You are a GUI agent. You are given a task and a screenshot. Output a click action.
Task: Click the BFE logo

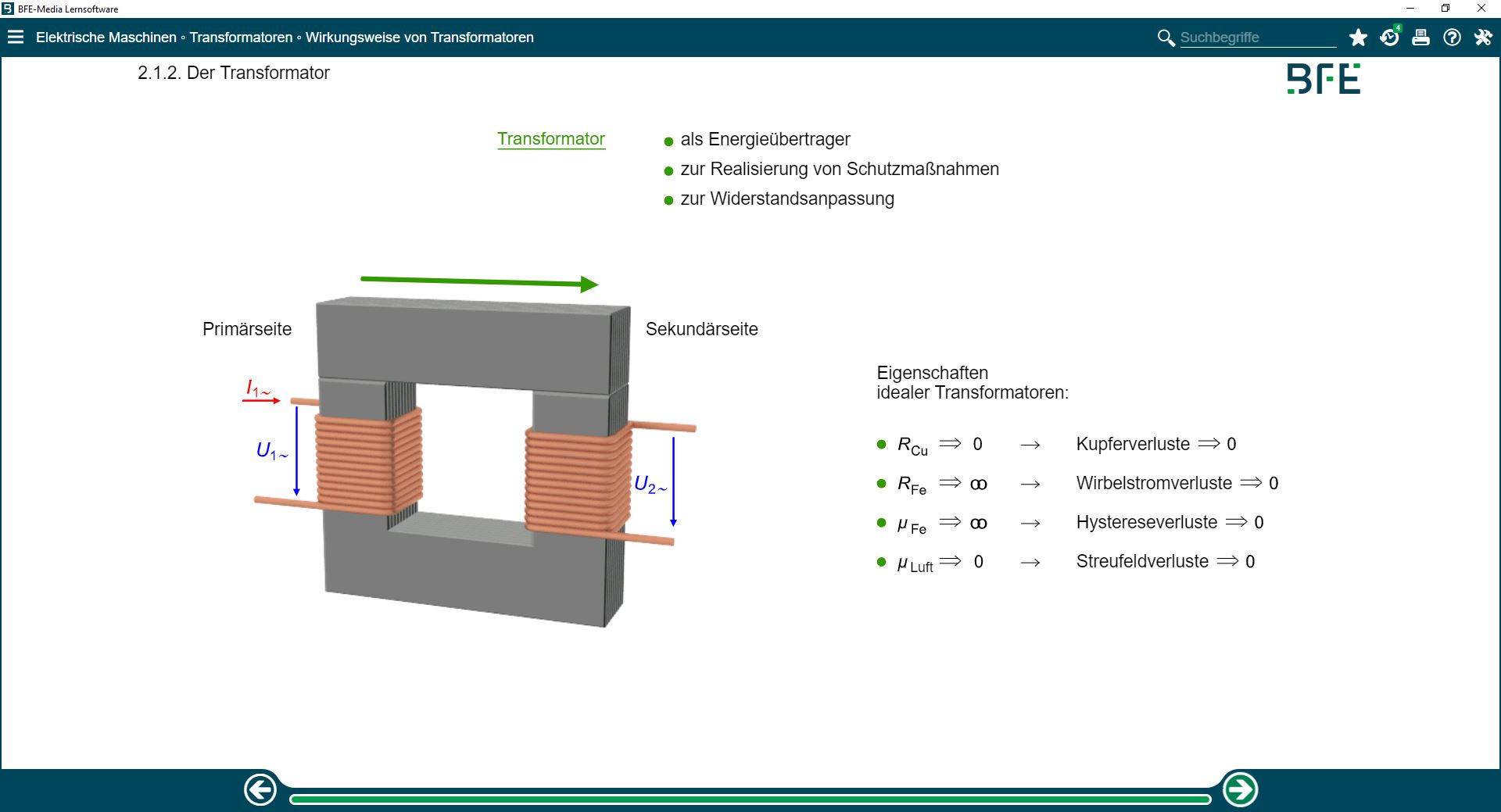(1324, 79)
